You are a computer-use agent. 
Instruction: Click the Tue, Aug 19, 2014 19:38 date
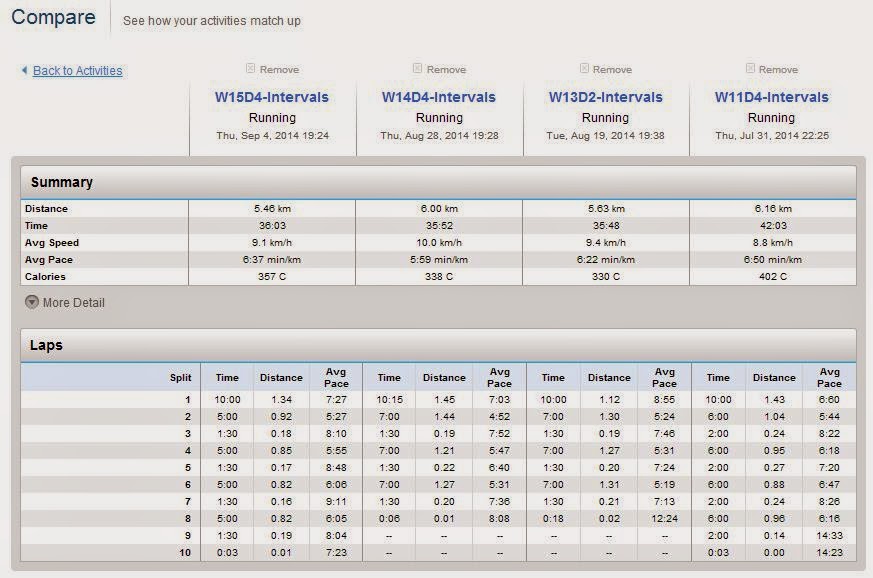[x=605, y=135]
